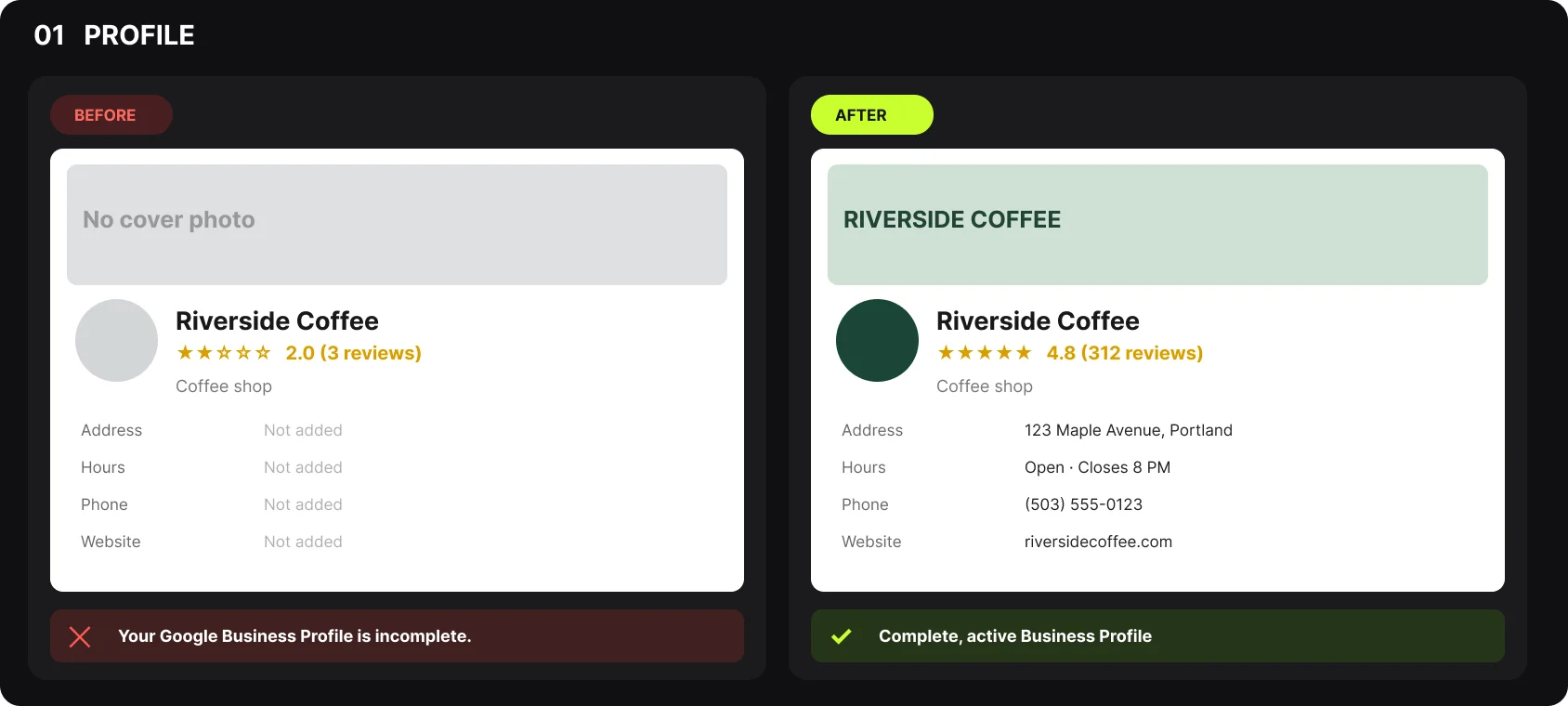Click Coffee shop label in After card
The height and width of the screenshot is (706, 1568).
(985, 386)
